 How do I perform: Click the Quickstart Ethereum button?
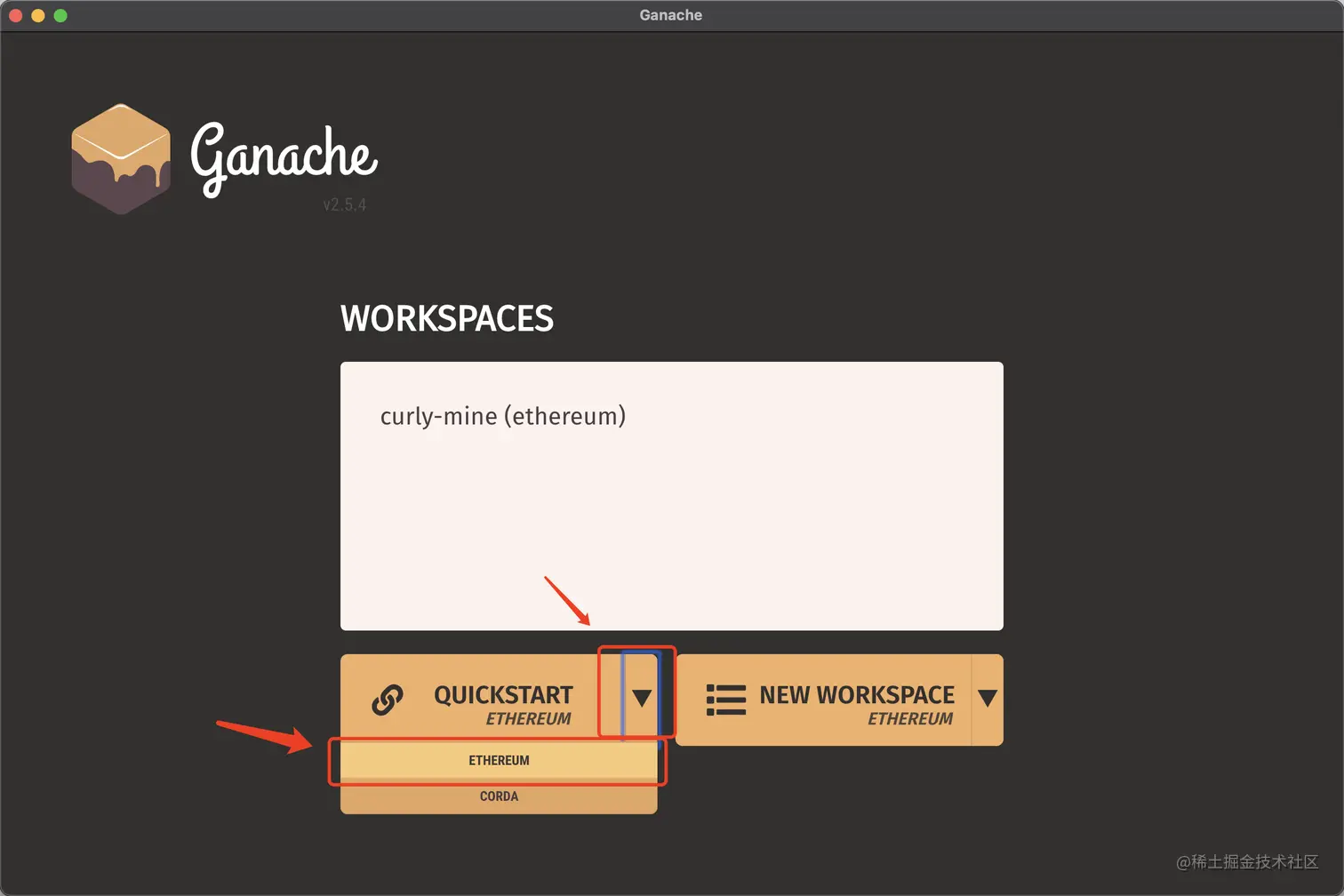click(x=481, y=700)
